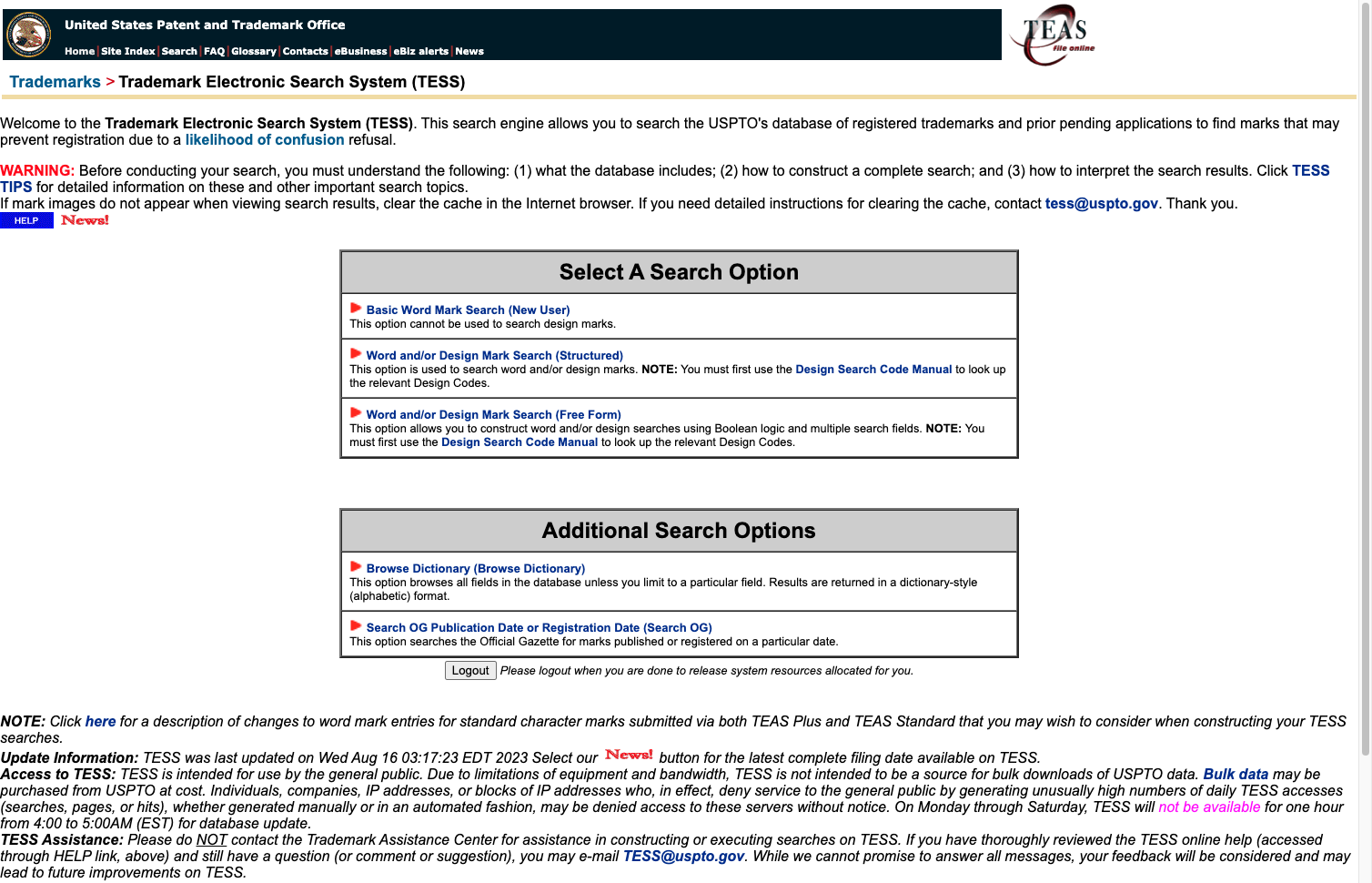Open Word and/or Design Mark Search (Structured)
The height and width of the screenshot is (883, 1372).
coord(494,356)
